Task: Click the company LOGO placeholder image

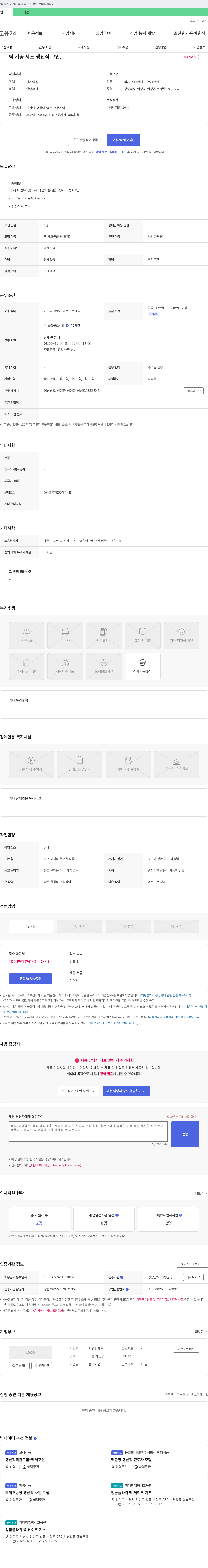Action: click(x=30, y=1353)
